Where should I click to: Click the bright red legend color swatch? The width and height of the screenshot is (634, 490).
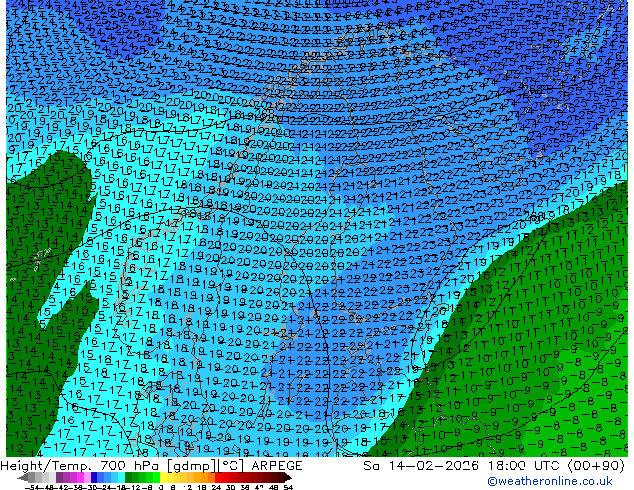(x=218, y=478)
